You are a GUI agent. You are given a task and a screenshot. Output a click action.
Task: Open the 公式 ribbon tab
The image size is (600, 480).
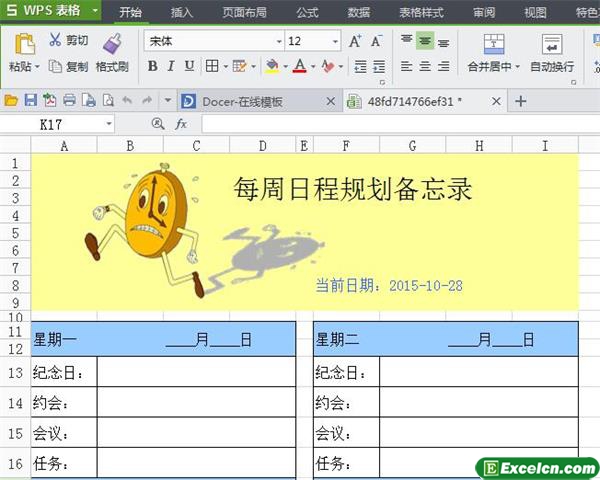coord(307,12)
